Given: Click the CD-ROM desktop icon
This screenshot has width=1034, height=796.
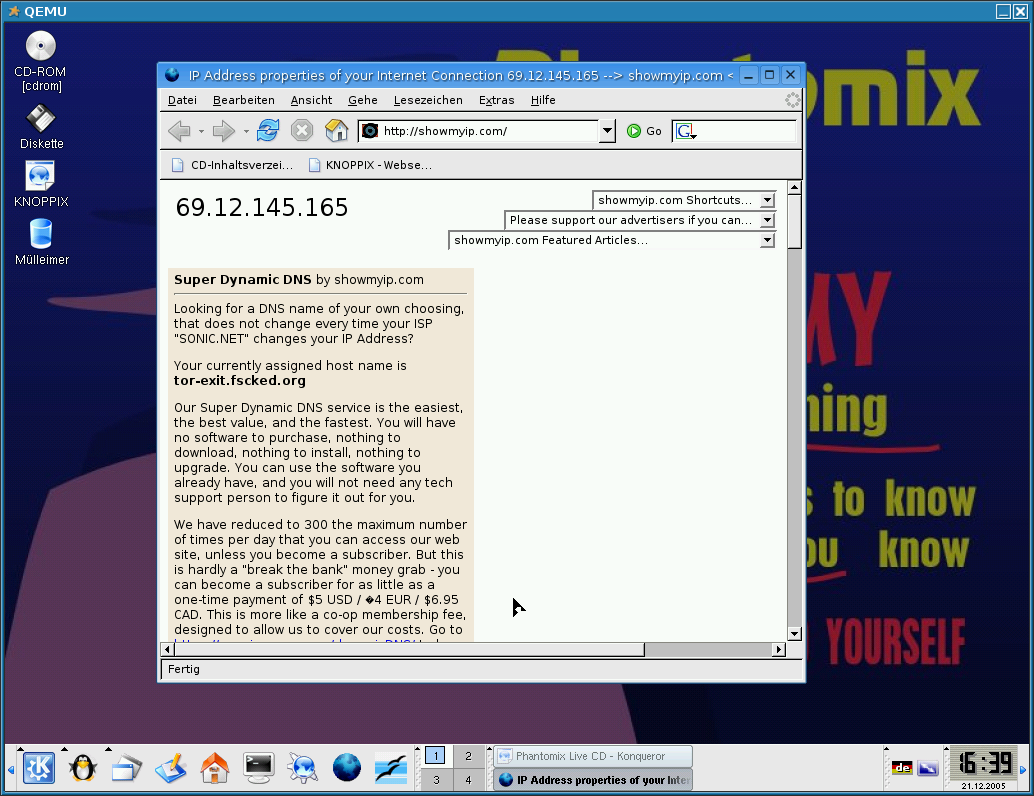Looking at the screenshot, I should (41, 47).
